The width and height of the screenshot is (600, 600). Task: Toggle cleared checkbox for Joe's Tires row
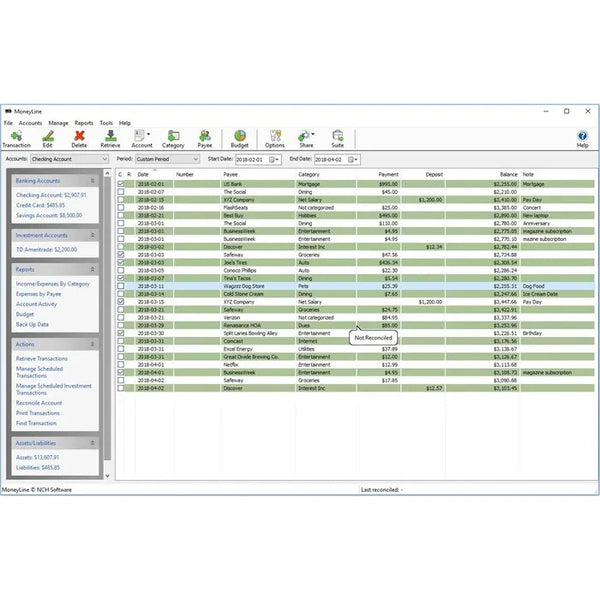click(121, 262)
